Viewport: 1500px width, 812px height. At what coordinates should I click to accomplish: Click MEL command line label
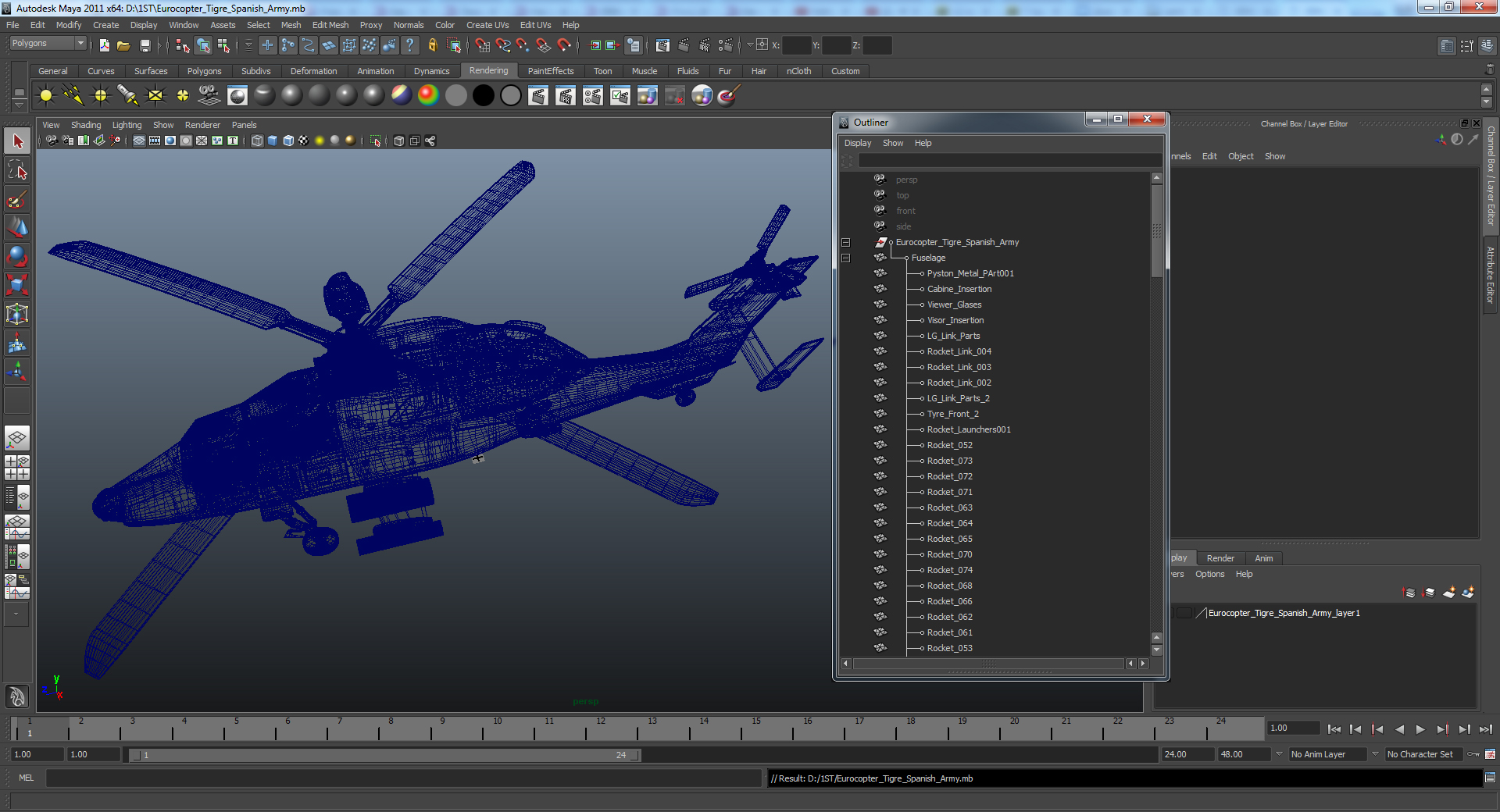(26, 778)
